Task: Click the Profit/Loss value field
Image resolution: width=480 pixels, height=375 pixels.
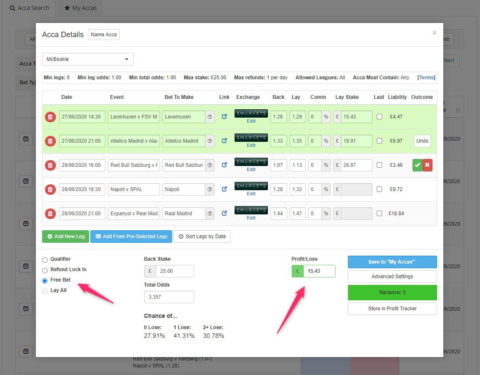Action: (319, 271)
